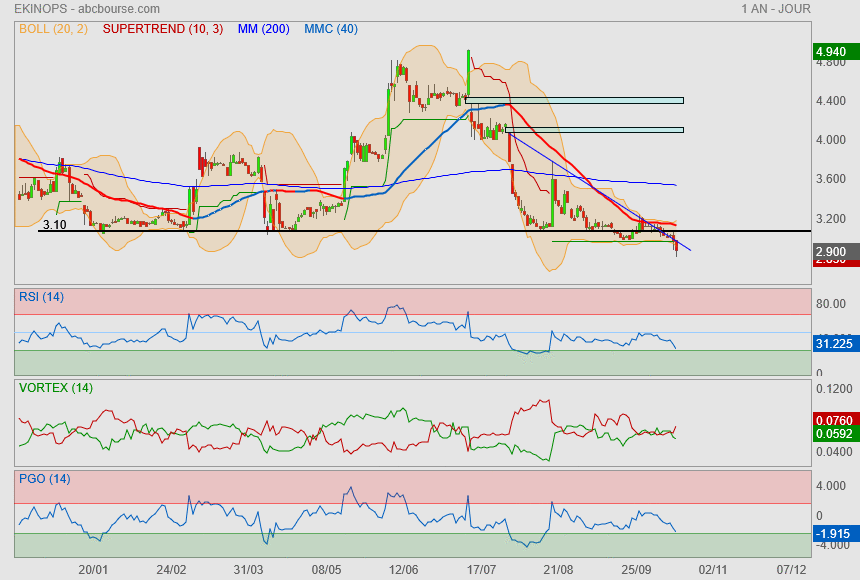This screenshot has height=580, width=860.
Task: Select the 25/09 date on time axis
Action: pos(637,569)
